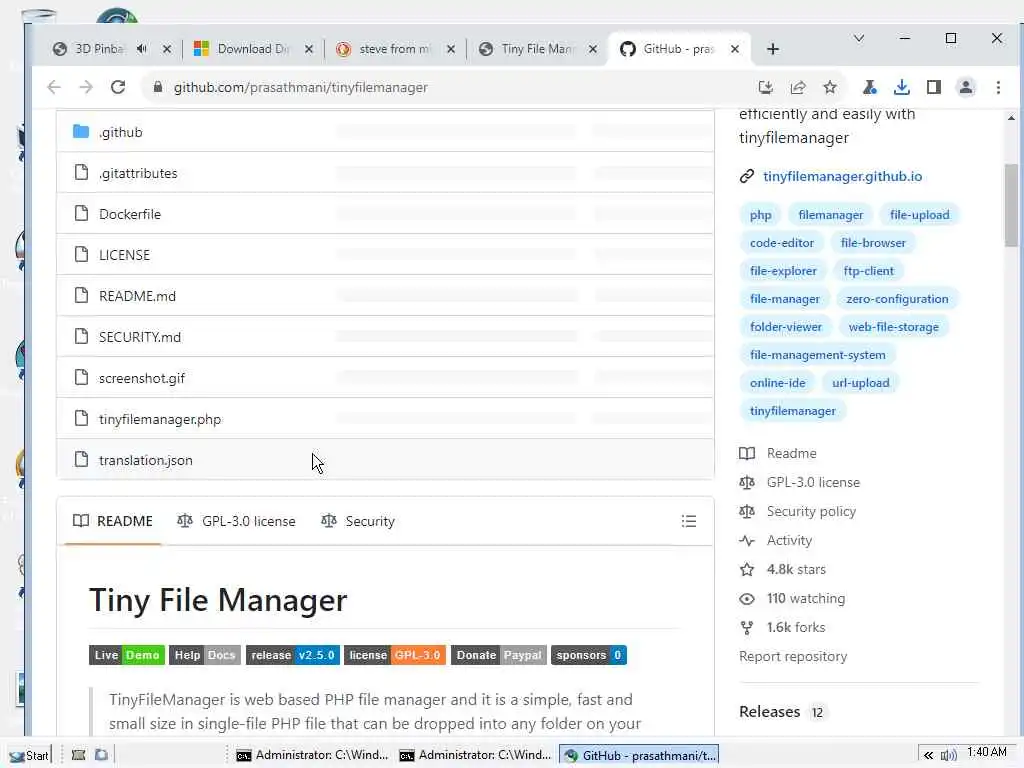Click the Donate Paypal badge
This screenshot has height=768, width=1024.
point(499,655)
